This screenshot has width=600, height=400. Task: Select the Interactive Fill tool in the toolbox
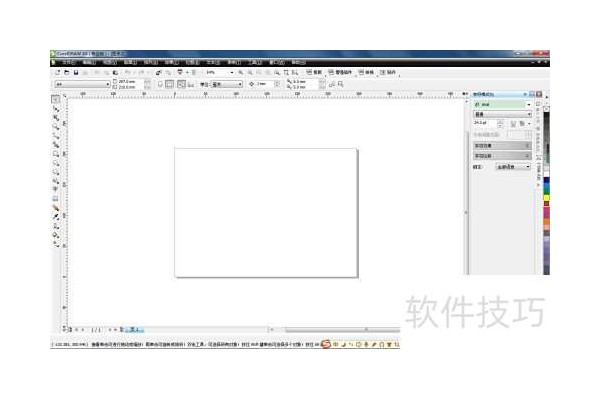[x=55, y=244]
